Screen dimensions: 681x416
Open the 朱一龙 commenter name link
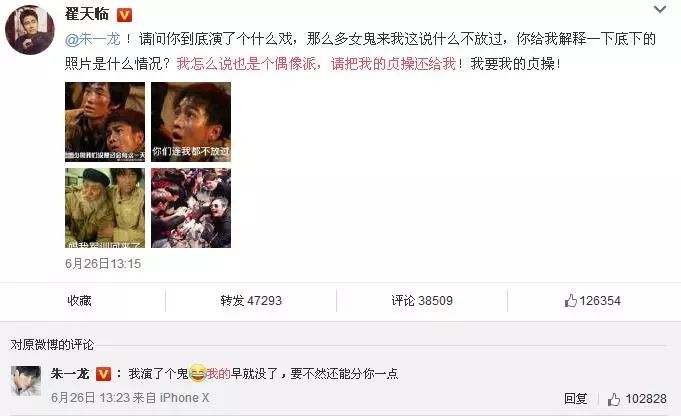(x=70, y=374)
